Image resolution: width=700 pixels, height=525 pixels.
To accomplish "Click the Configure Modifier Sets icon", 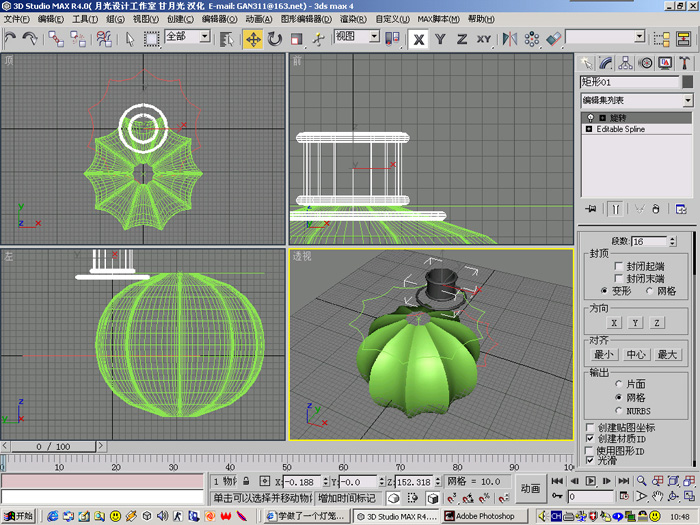I will pyautogui.click(x=681, y=209).
